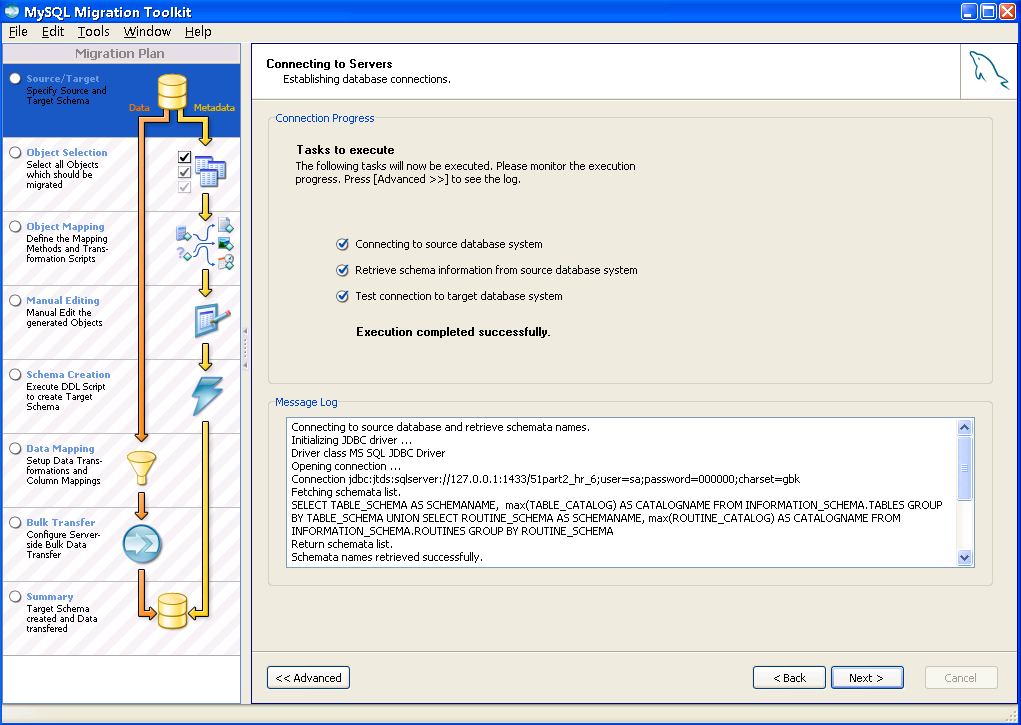Select the Bulk Transfer step radio button
Image resolution: width=1021 pixels, height=725 pixels.
pyautogui.click(x=15, y=522)
